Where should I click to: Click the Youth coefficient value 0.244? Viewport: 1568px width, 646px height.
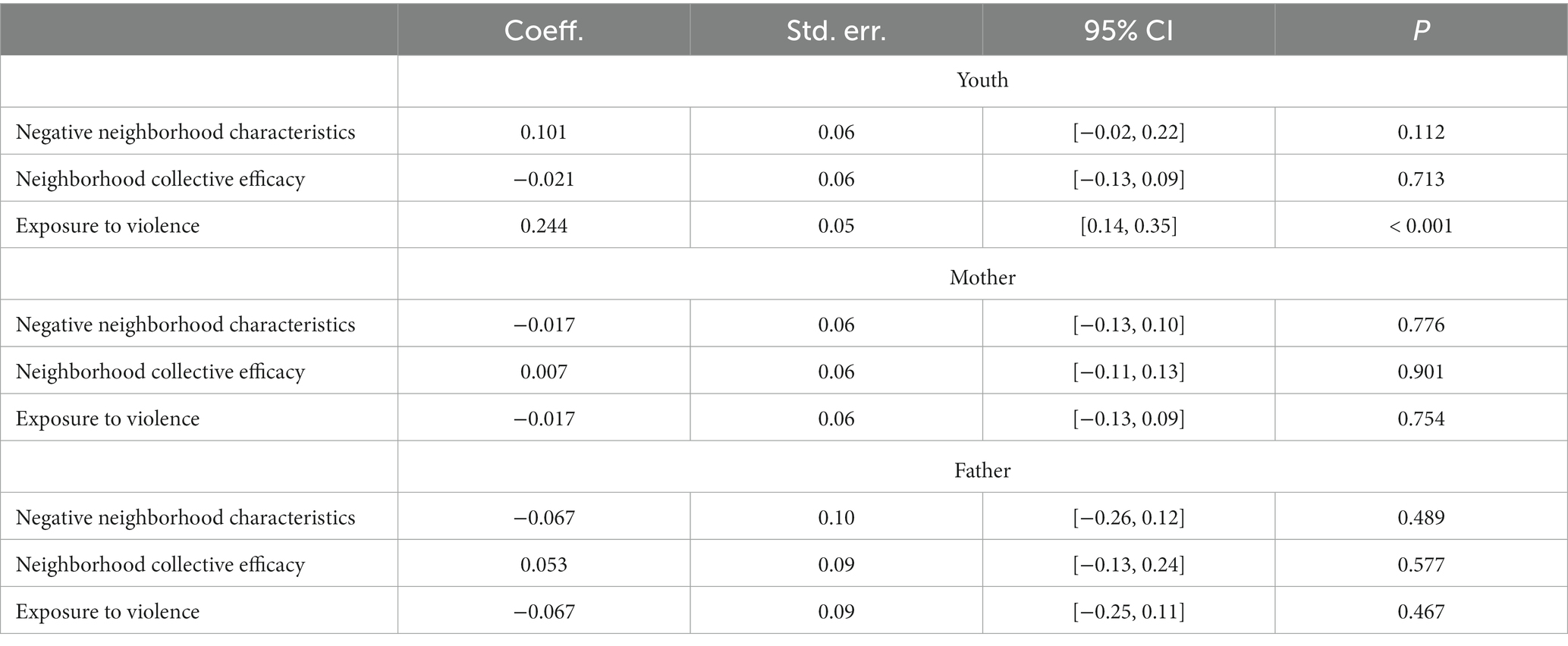(544, 226)
